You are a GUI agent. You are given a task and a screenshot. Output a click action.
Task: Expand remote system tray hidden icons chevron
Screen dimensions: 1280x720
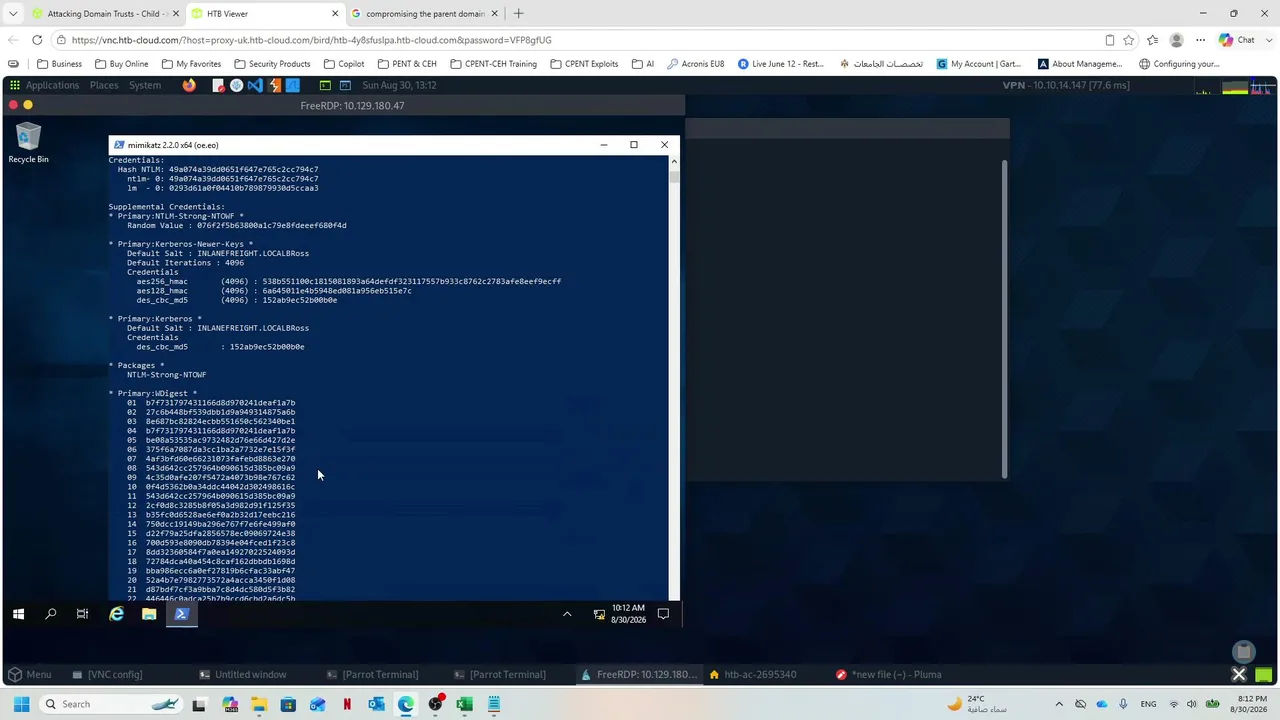567,614
